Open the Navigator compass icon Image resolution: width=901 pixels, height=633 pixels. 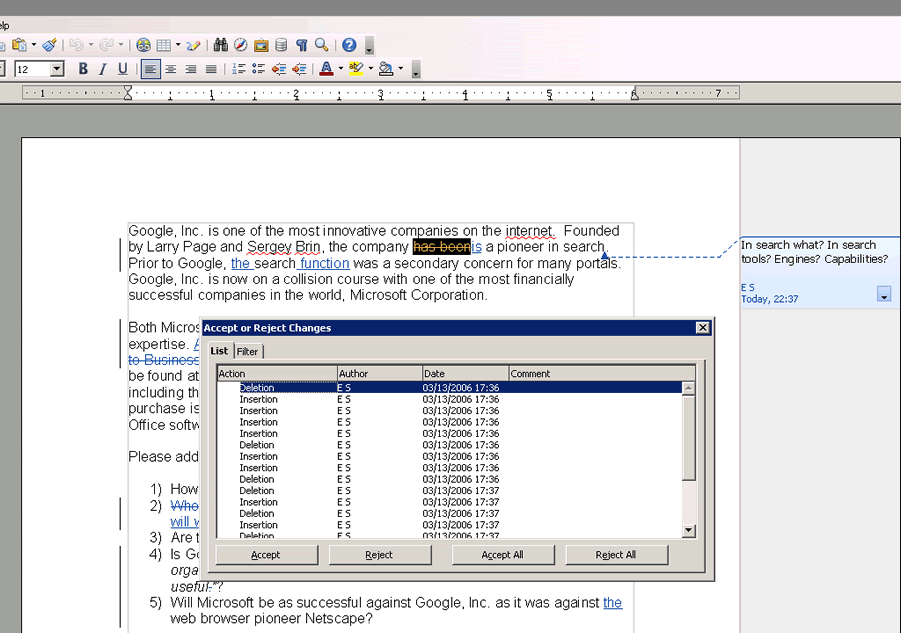(x=241, y=45)
